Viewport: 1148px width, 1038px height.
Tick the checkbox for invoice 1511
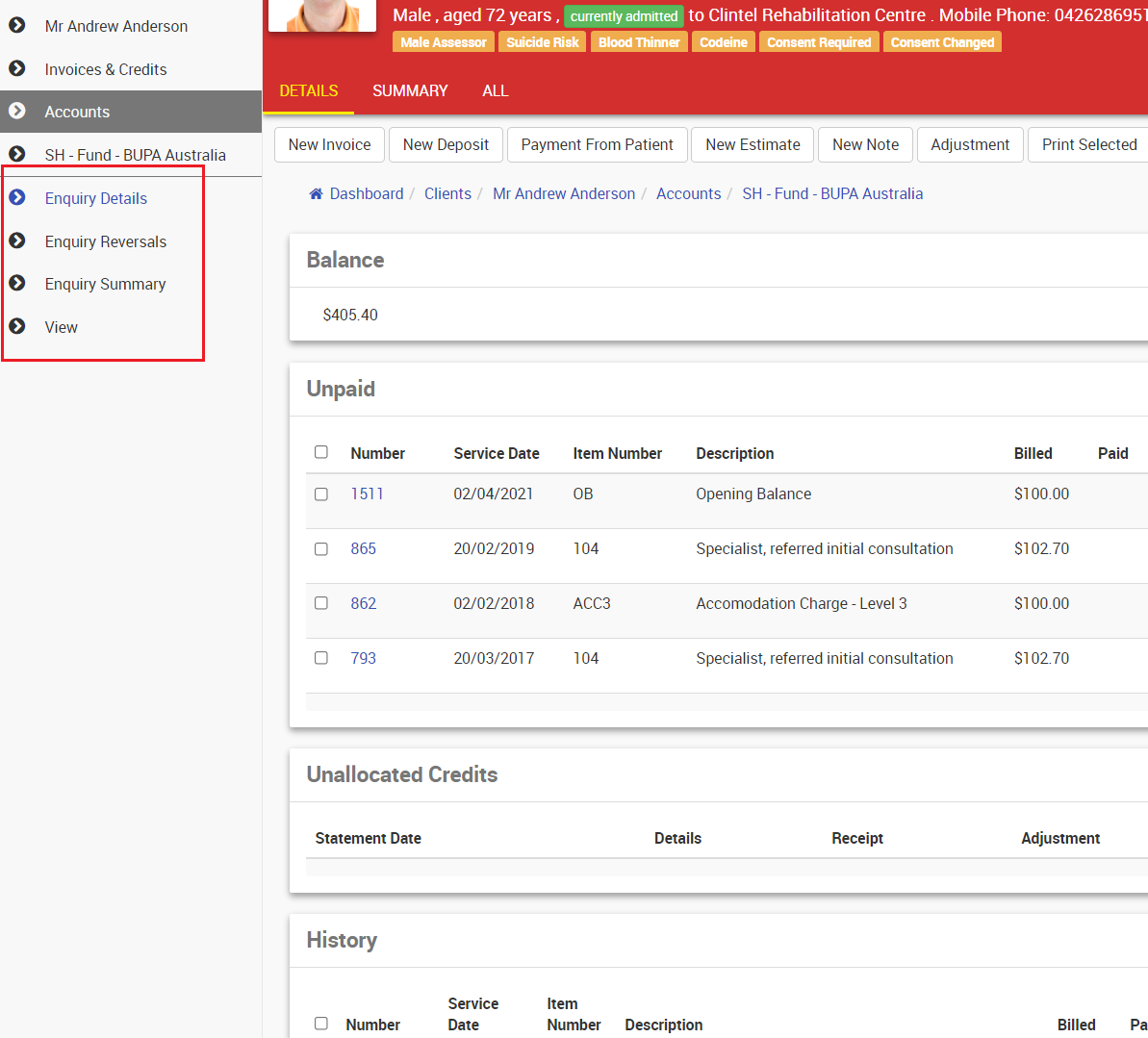coord(321,494)
